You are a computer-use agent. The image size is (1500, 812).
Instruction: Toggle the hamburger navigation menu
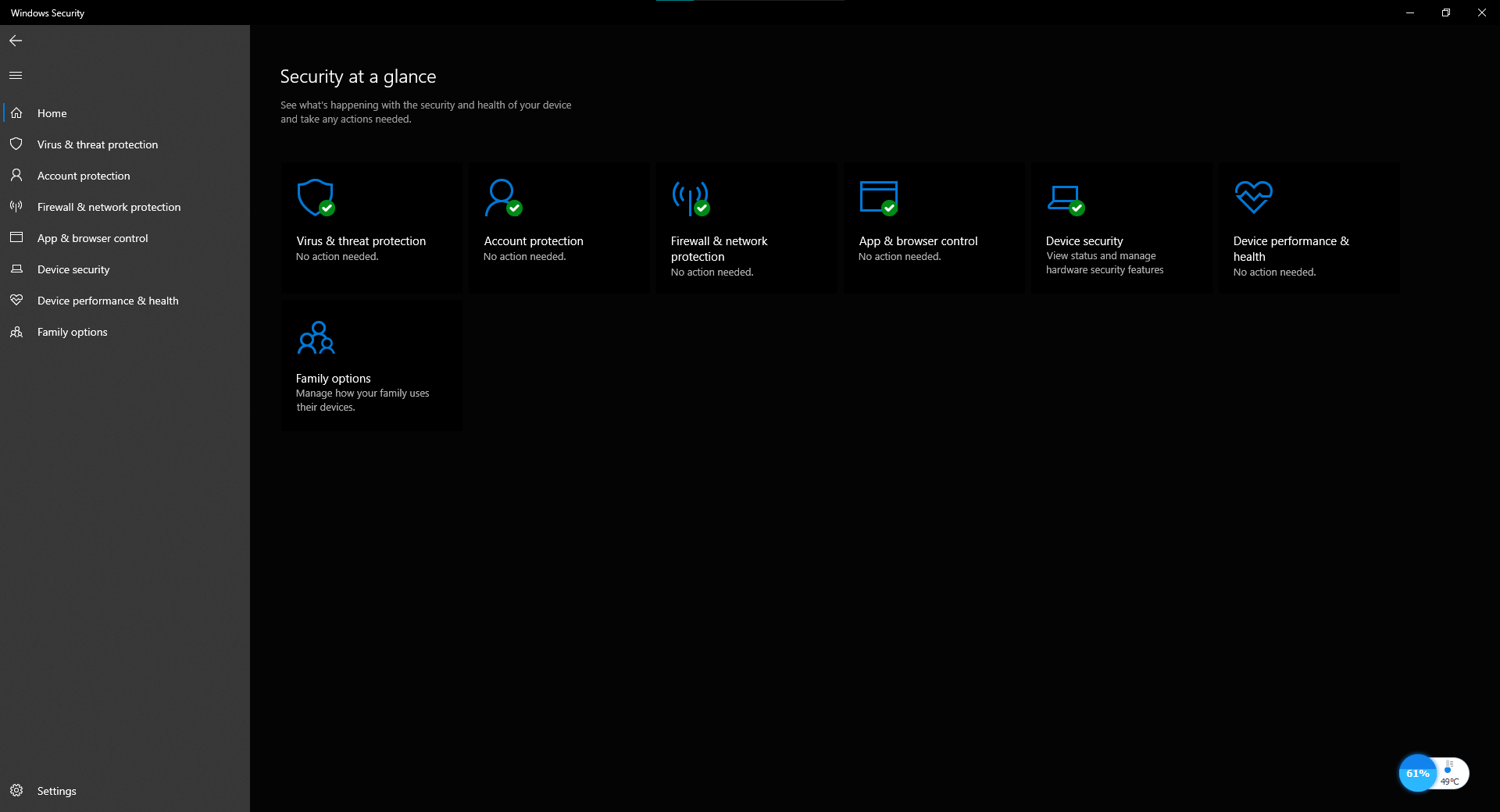pyautogui.click(x=16, y=76)
